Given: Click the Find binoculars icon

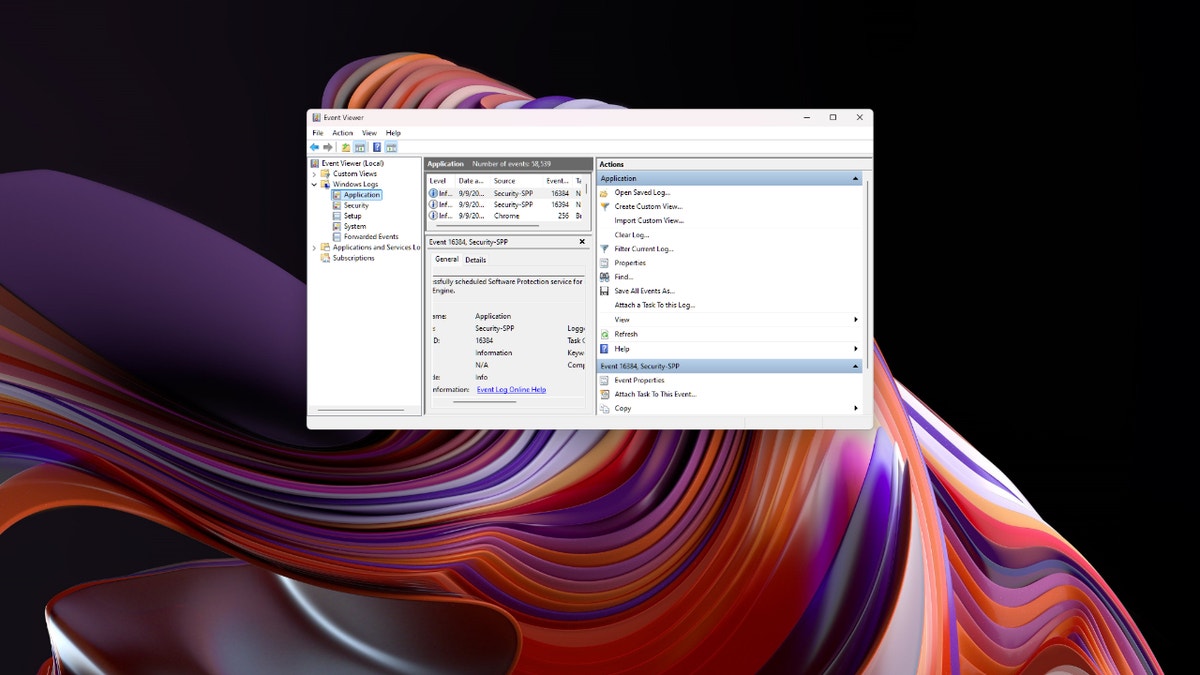Looking at the screenshot, I should 604,277.
